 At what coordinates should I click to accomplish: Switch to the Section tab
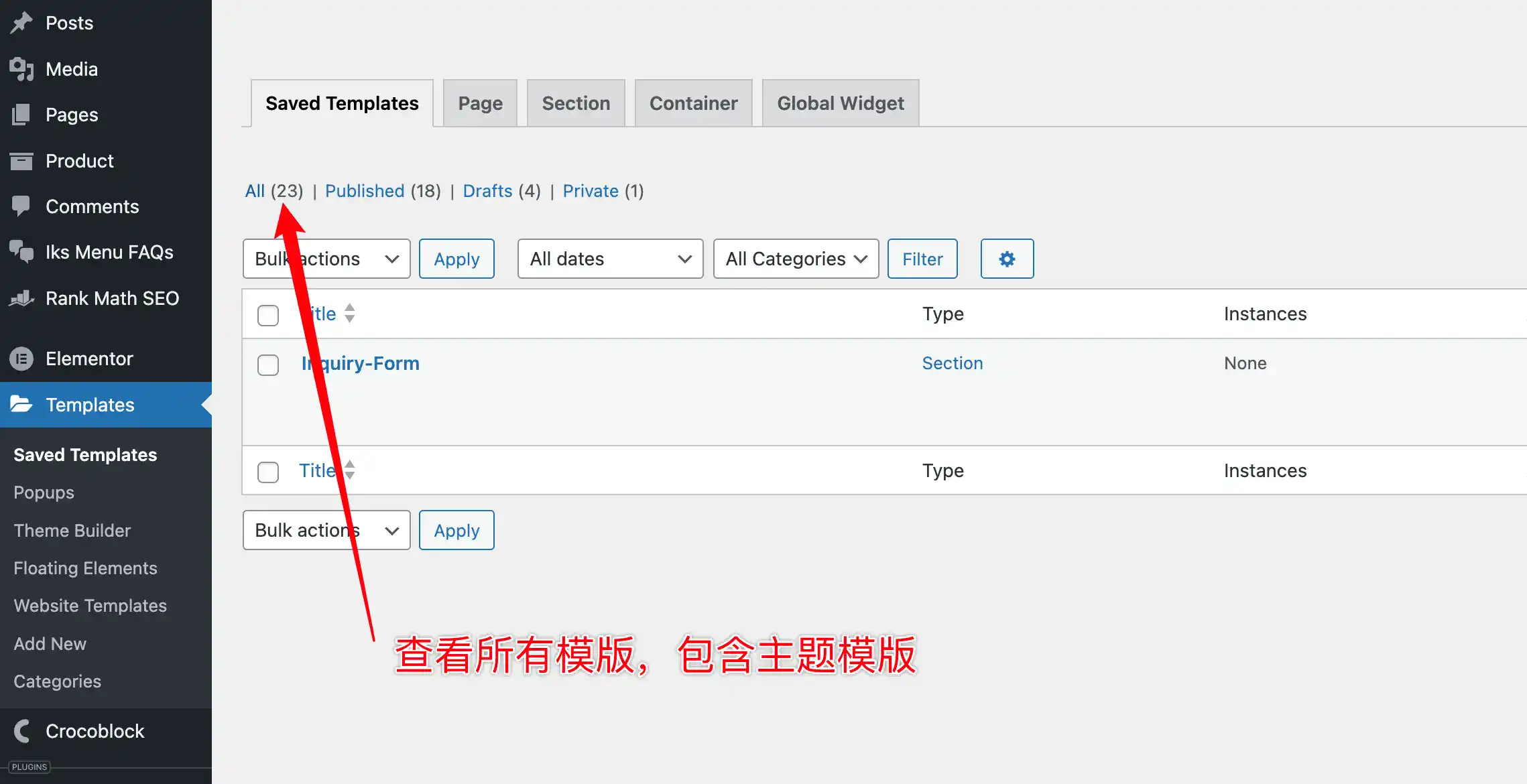(x=576, y=103)
